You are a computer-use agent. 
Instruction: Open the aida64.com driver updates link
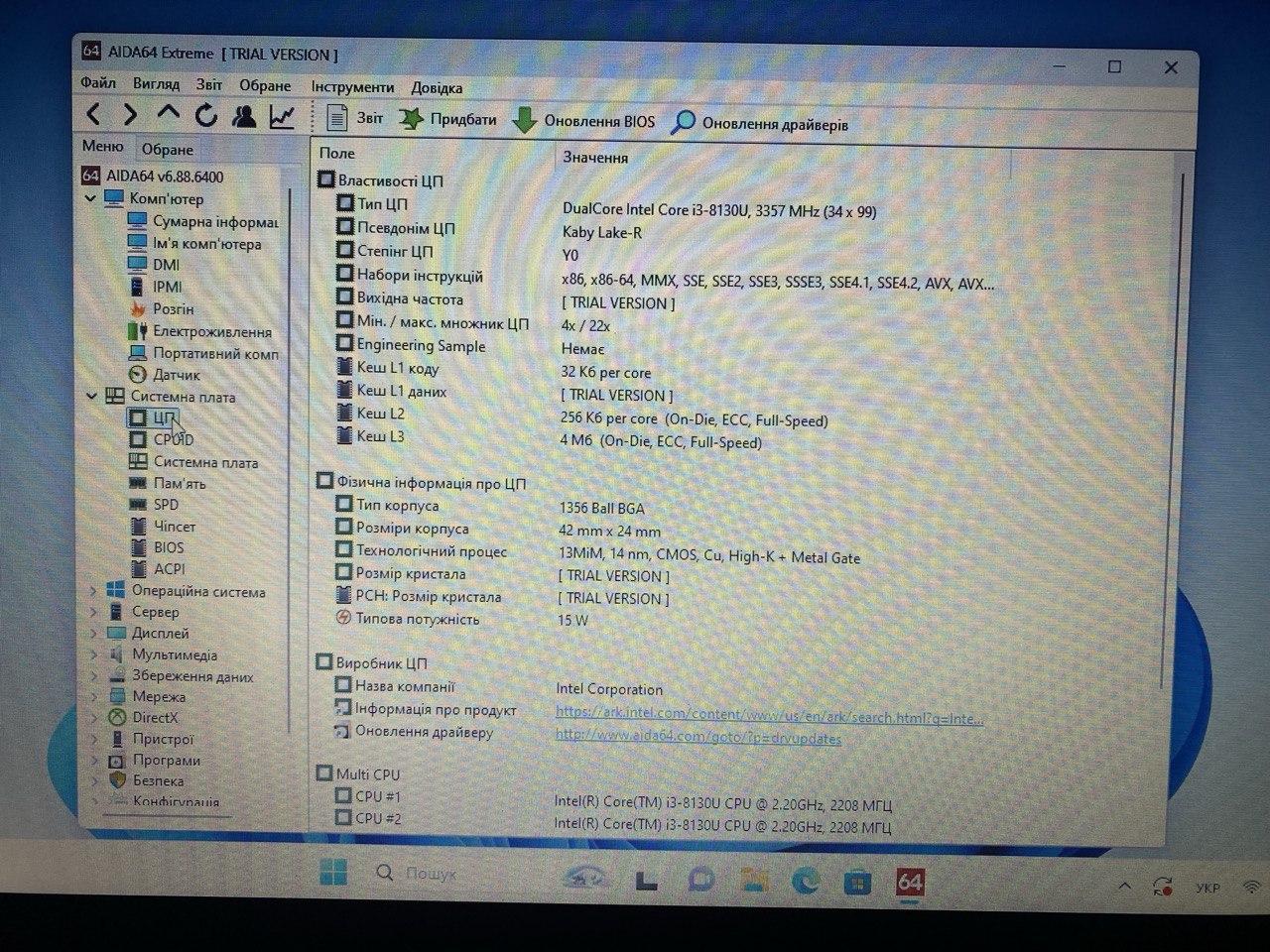coord(698,737)
